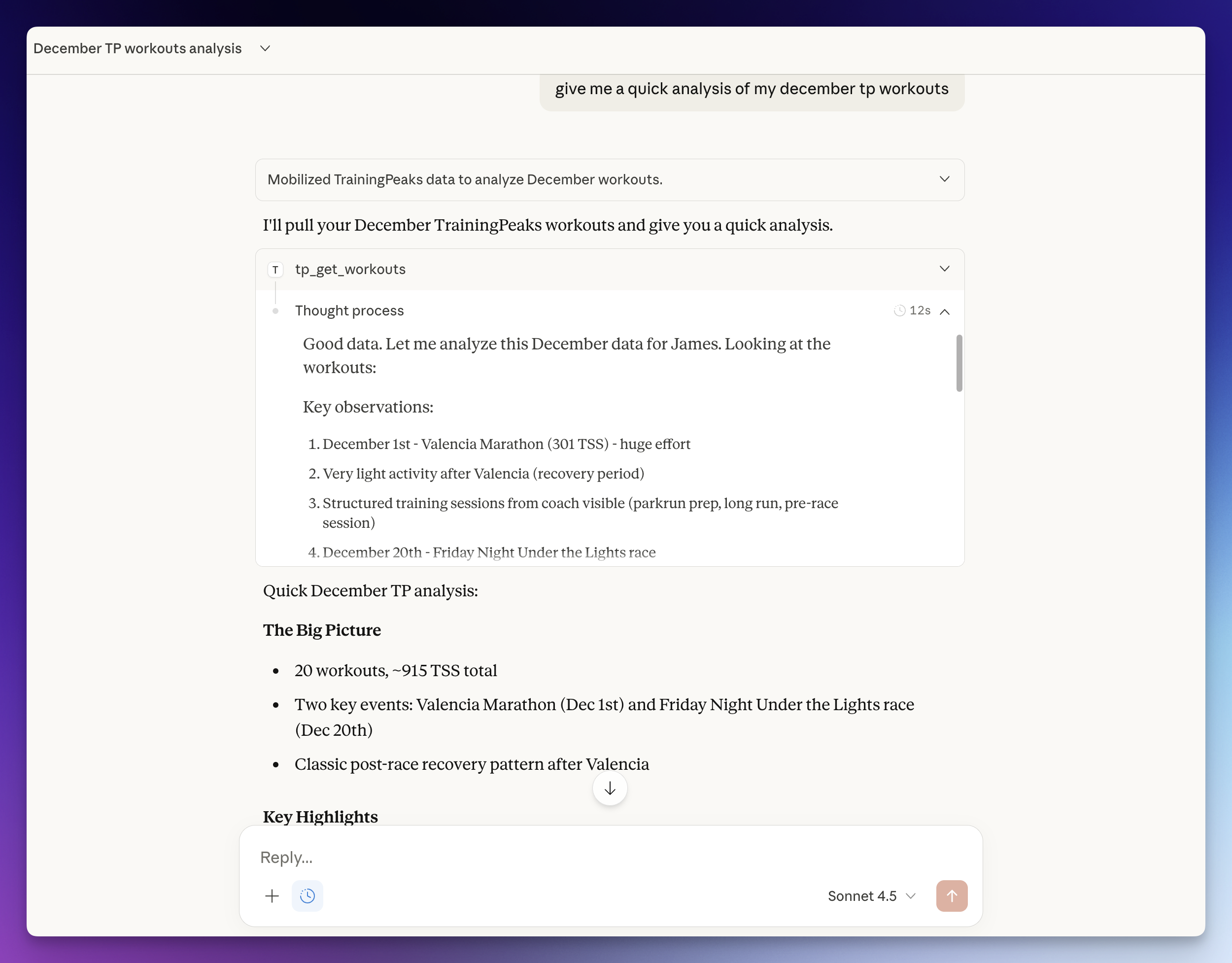
Task: Click the bullet dot beside Thought process
Action: click(x=275, y=311)
